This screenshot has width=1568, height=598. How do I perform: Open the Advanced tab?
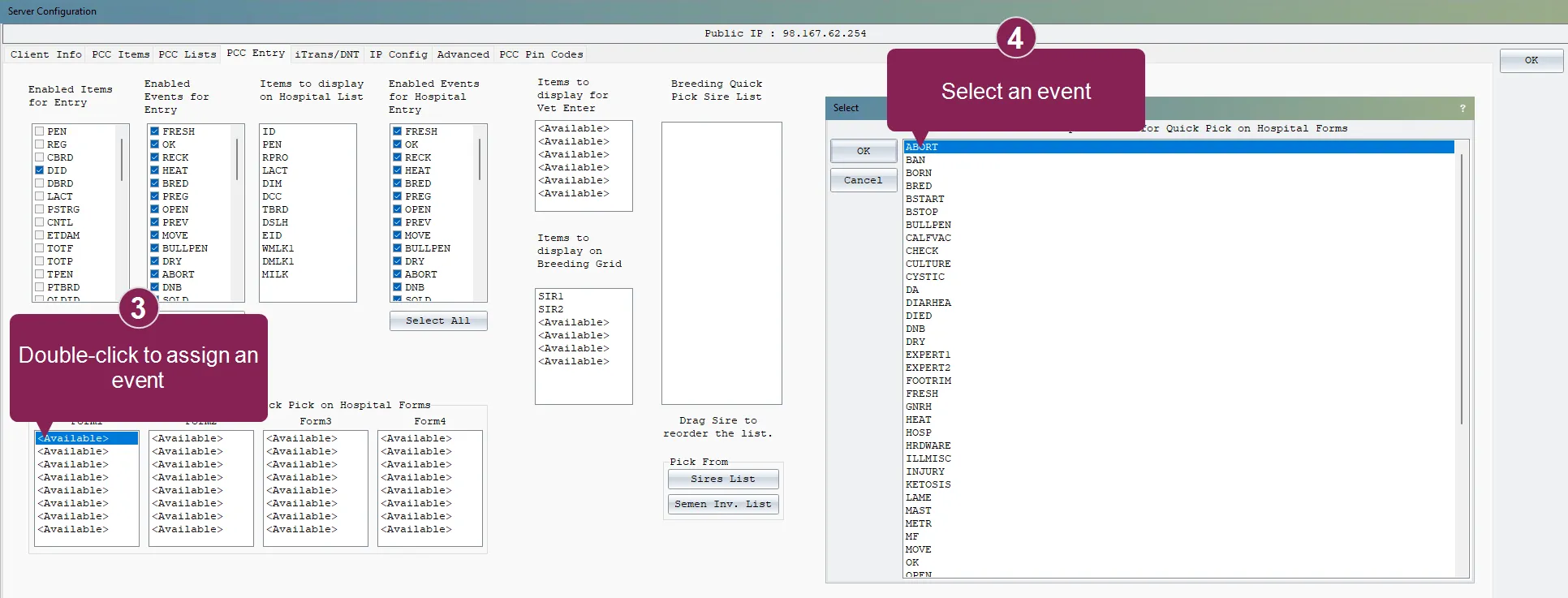pyautogui.click(x=463, y=54)
